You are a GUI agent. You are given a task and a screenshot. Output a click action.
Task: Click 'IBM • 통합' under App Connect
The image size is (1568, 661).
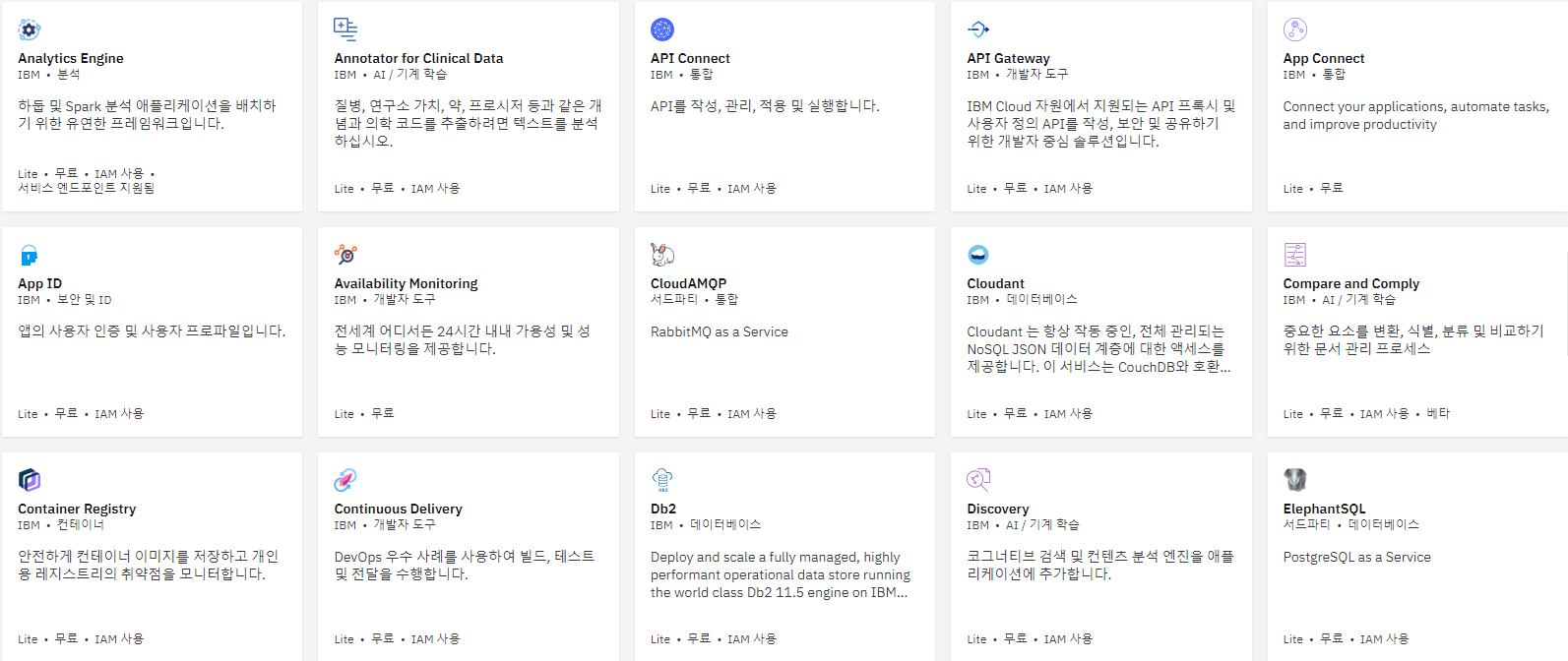tap(1314, 75)
